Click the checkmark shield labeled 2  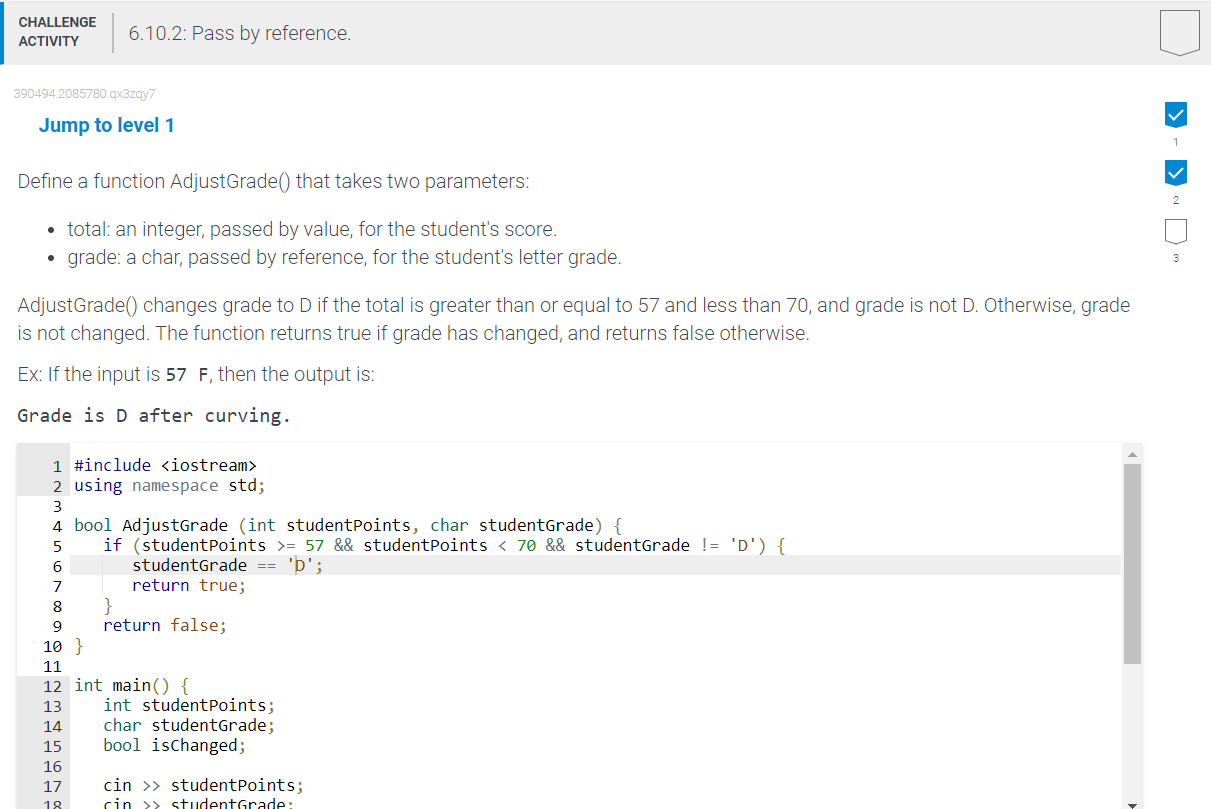click(x=1175, y=172)
